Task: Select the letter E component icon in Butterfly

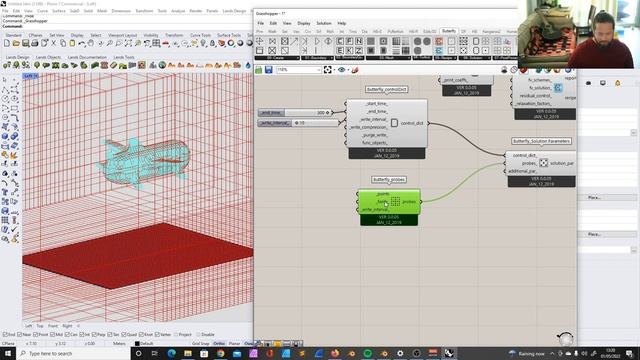Action: (x=340, y=51)
